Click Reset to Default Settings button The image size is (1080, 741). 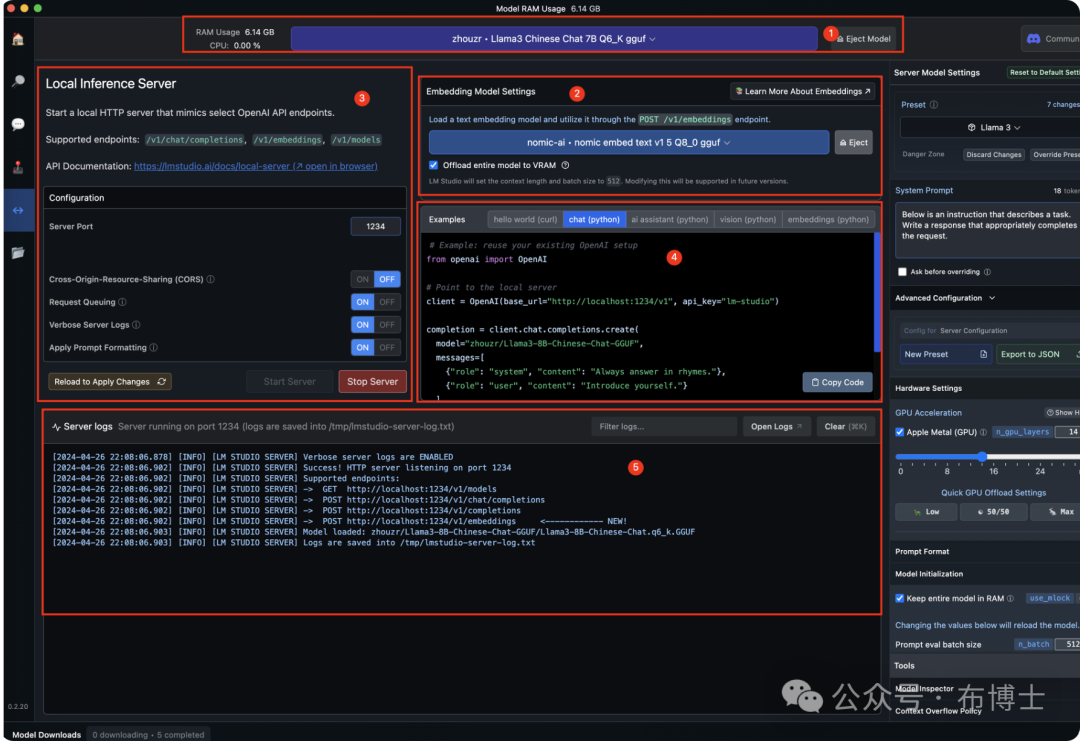1043,72
